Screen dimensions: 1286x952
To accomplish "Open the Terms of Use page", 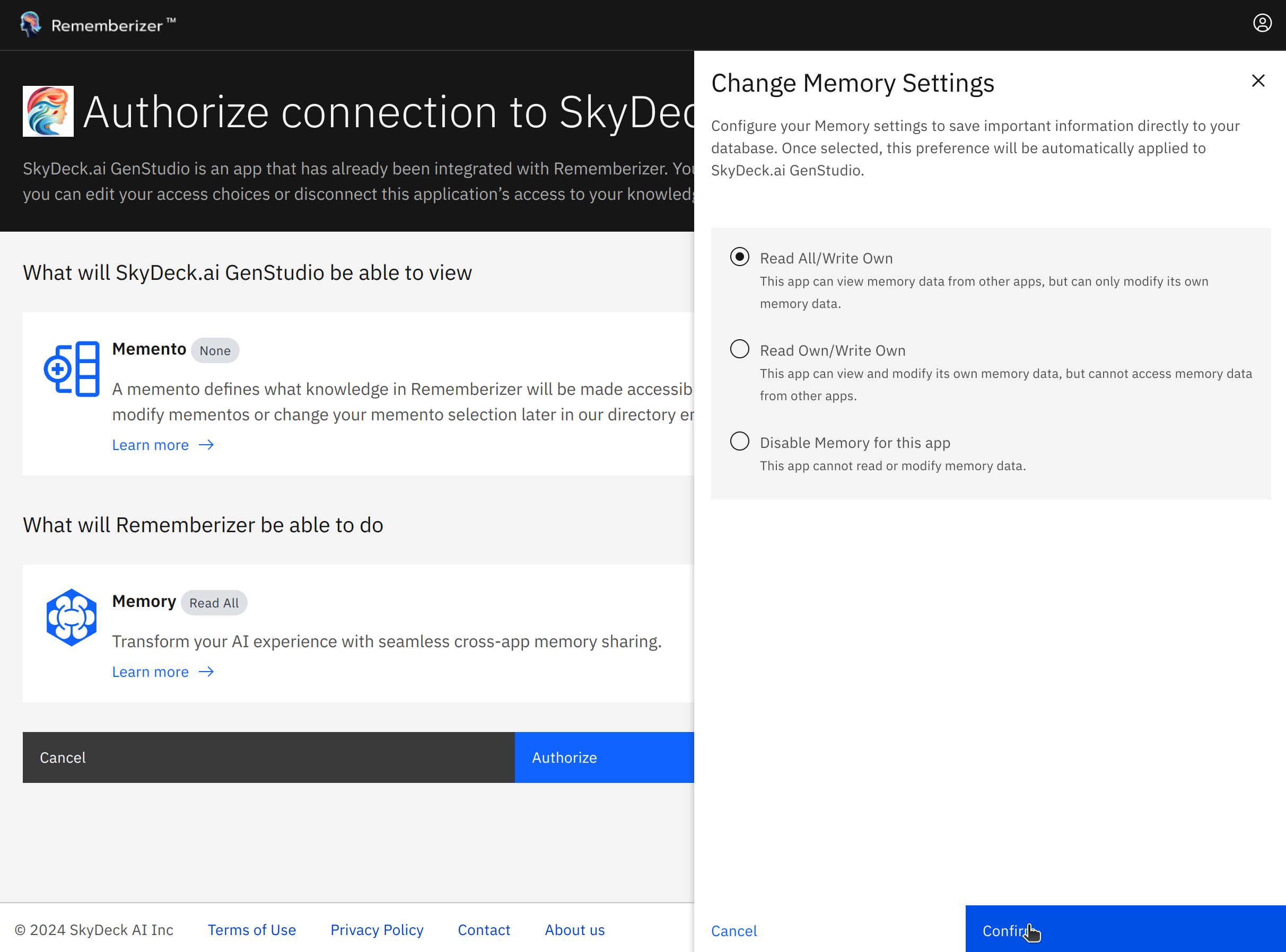I will [x=251, y=930].
